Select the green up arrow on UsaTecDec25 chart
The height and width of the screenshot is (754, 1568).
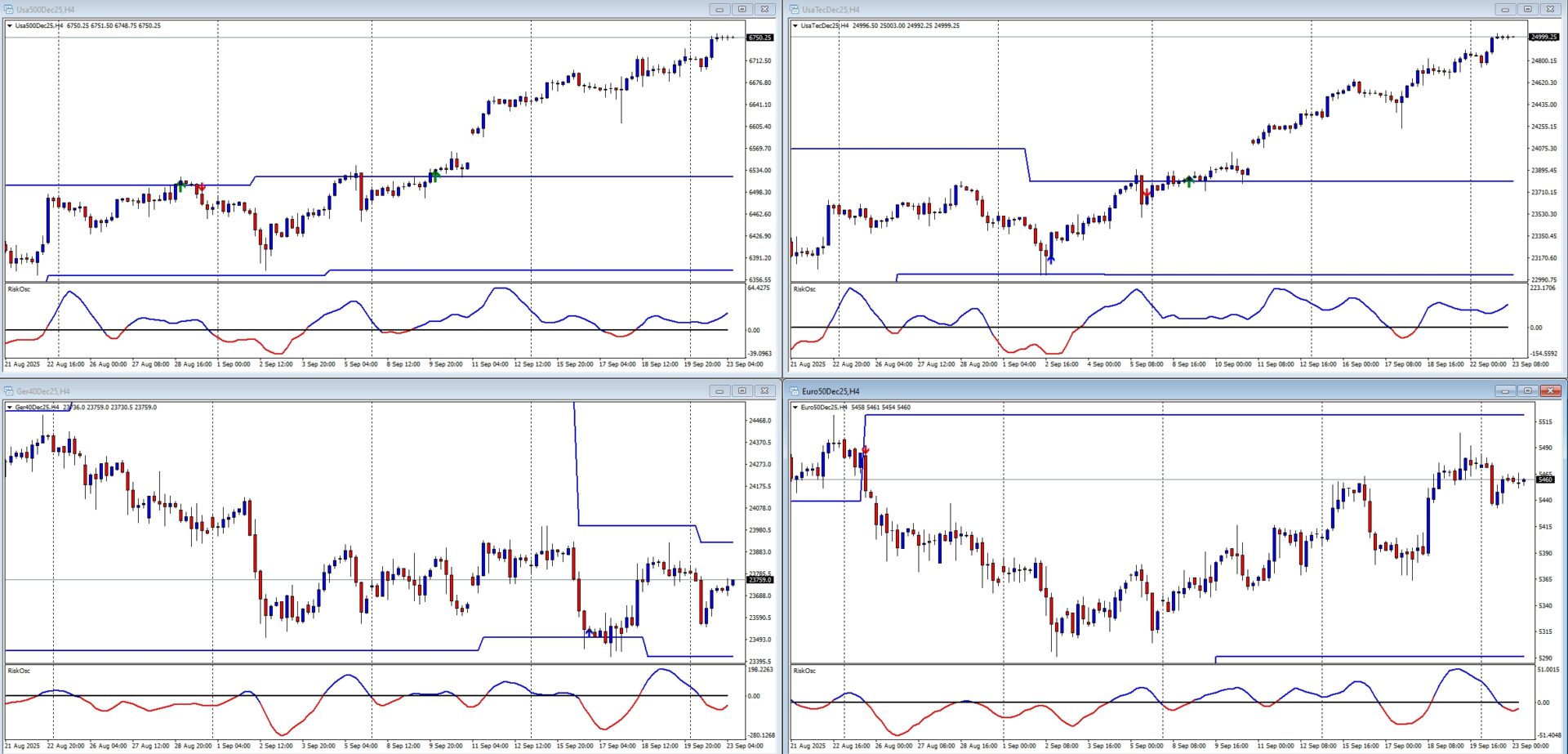[1190, 181]
